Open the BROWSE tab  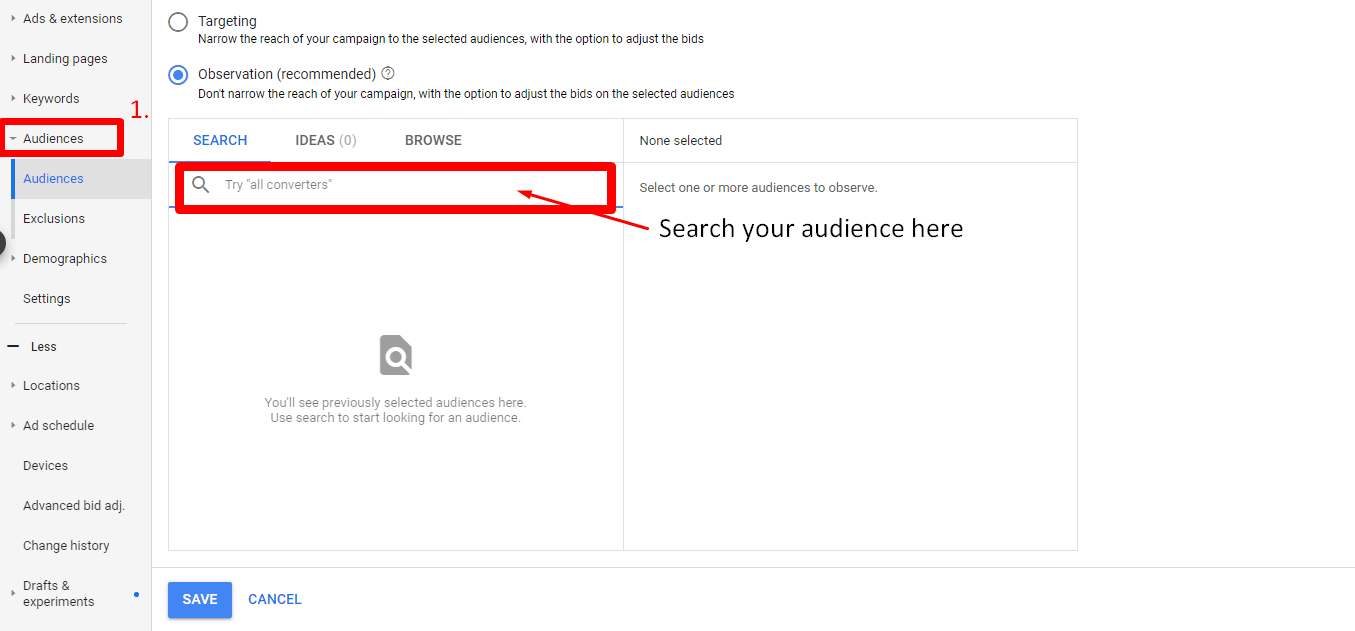click(x=433, y=140)
